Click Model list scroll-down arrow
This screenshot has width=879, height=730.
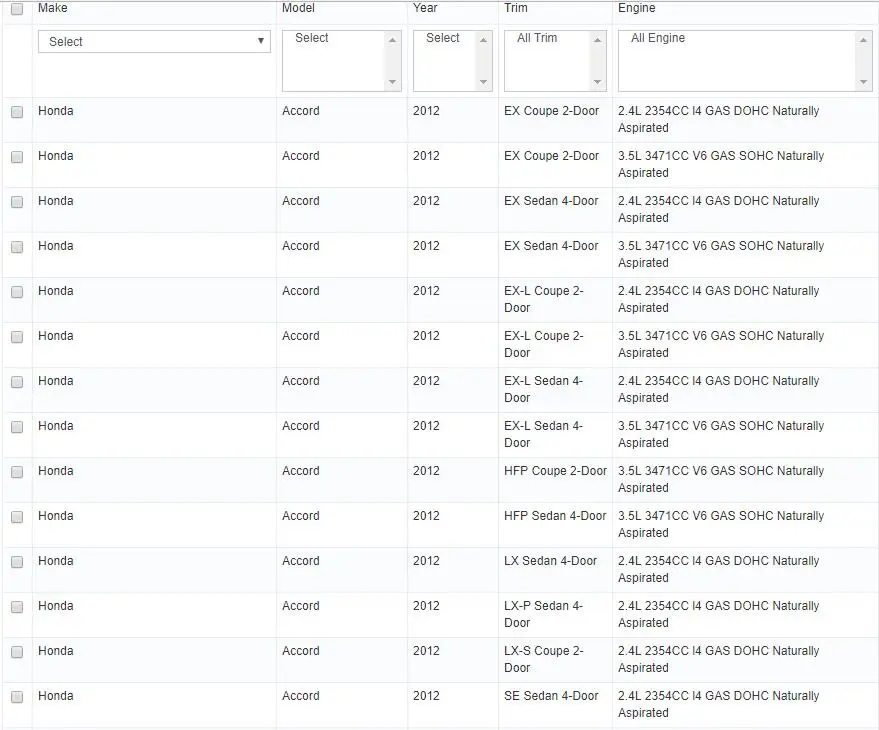pyautogui.click(x=392, y=82)
